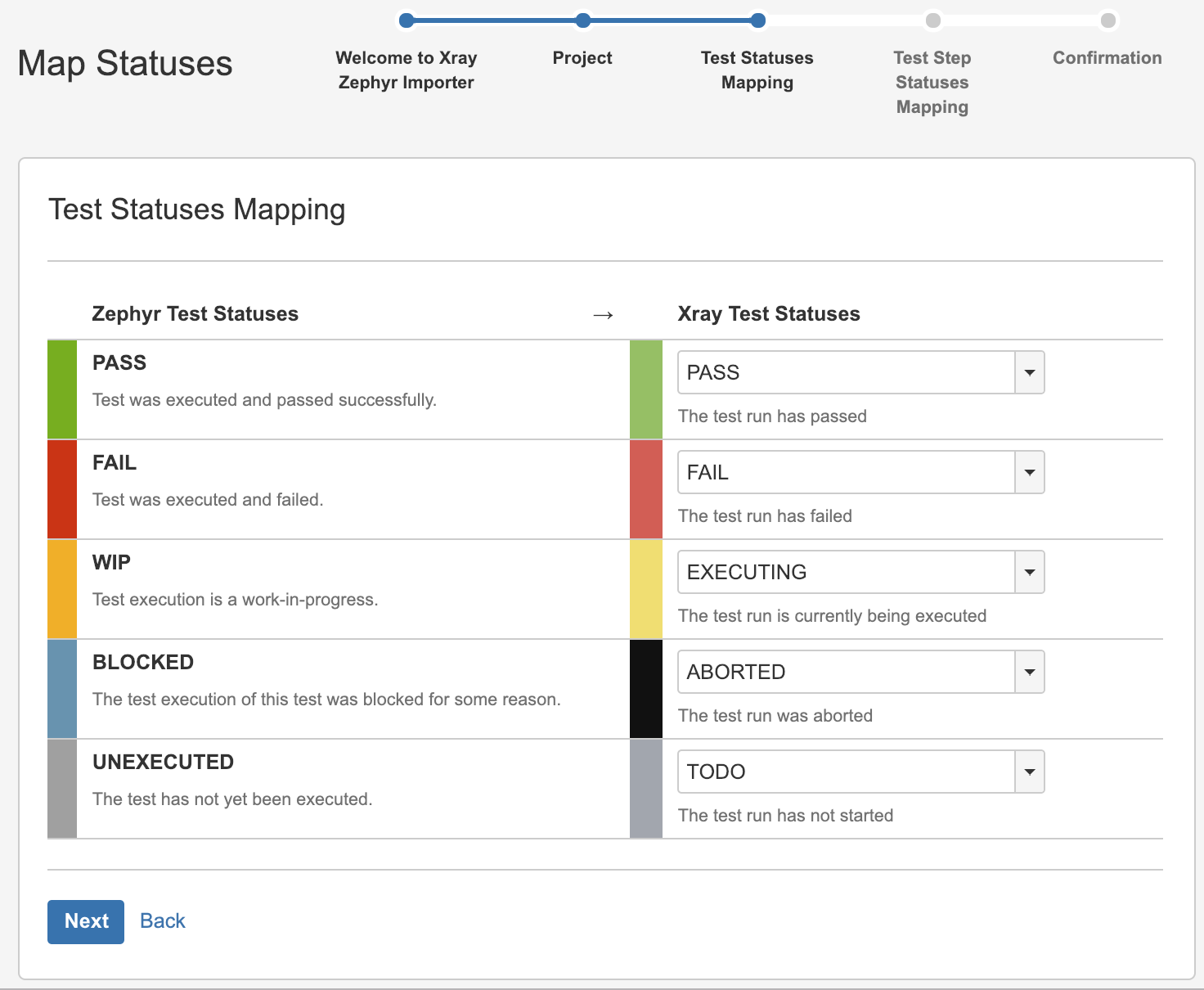The width and height of the screenshot is (1204, 990).
Task: Click the Confirmation step progress dot
Action: click(1107, 20)
